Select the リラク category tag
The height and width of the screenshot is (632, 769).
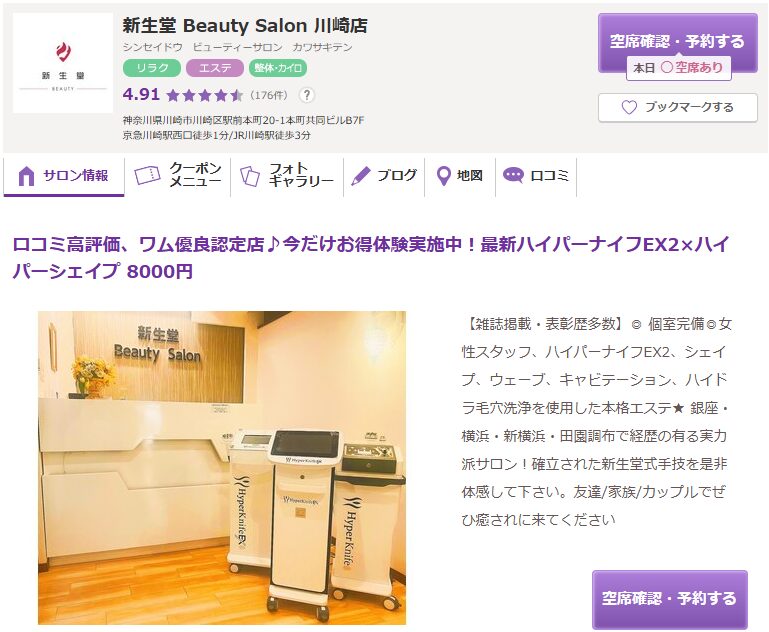(x=152, y=68)
